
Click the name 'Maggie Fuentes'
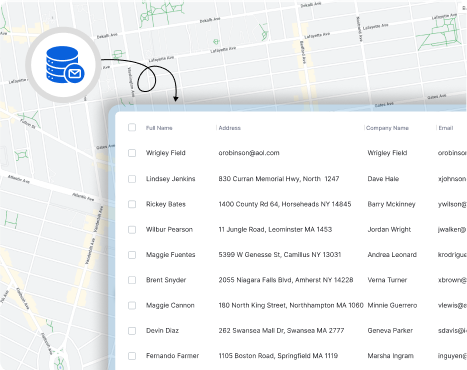[170, 255]
